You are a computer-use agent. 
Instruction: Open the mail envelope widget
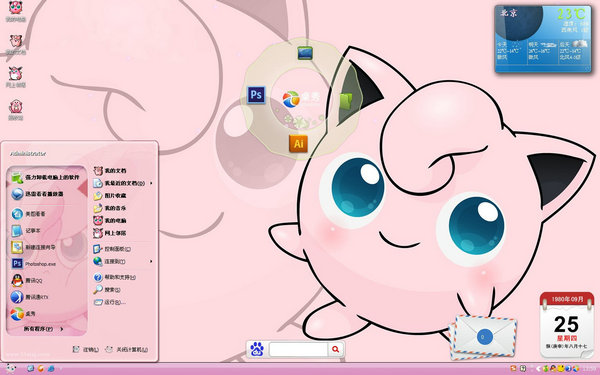click(483, 337)
